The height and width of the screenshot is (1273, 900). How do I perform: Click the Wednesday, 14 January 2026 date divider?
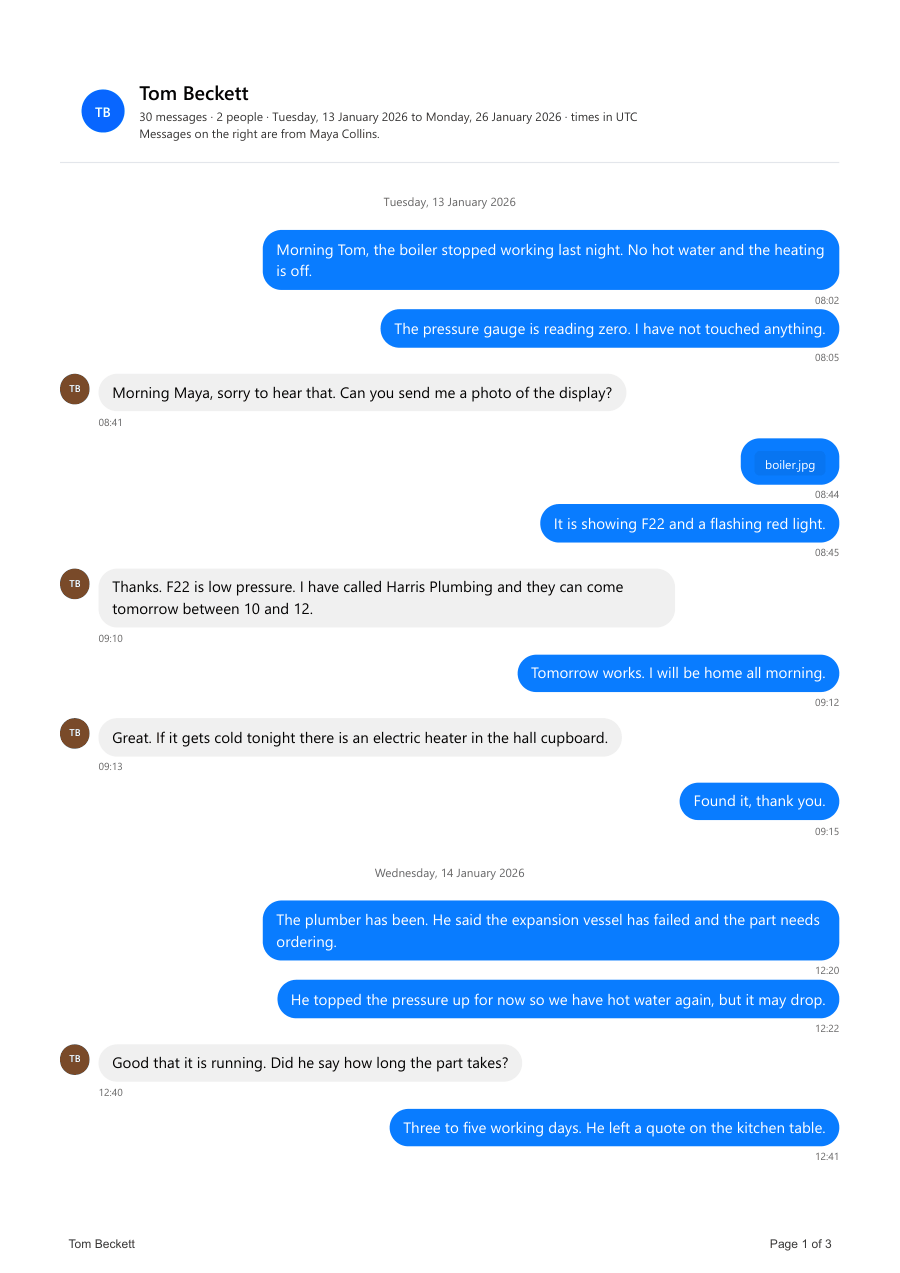450,873
